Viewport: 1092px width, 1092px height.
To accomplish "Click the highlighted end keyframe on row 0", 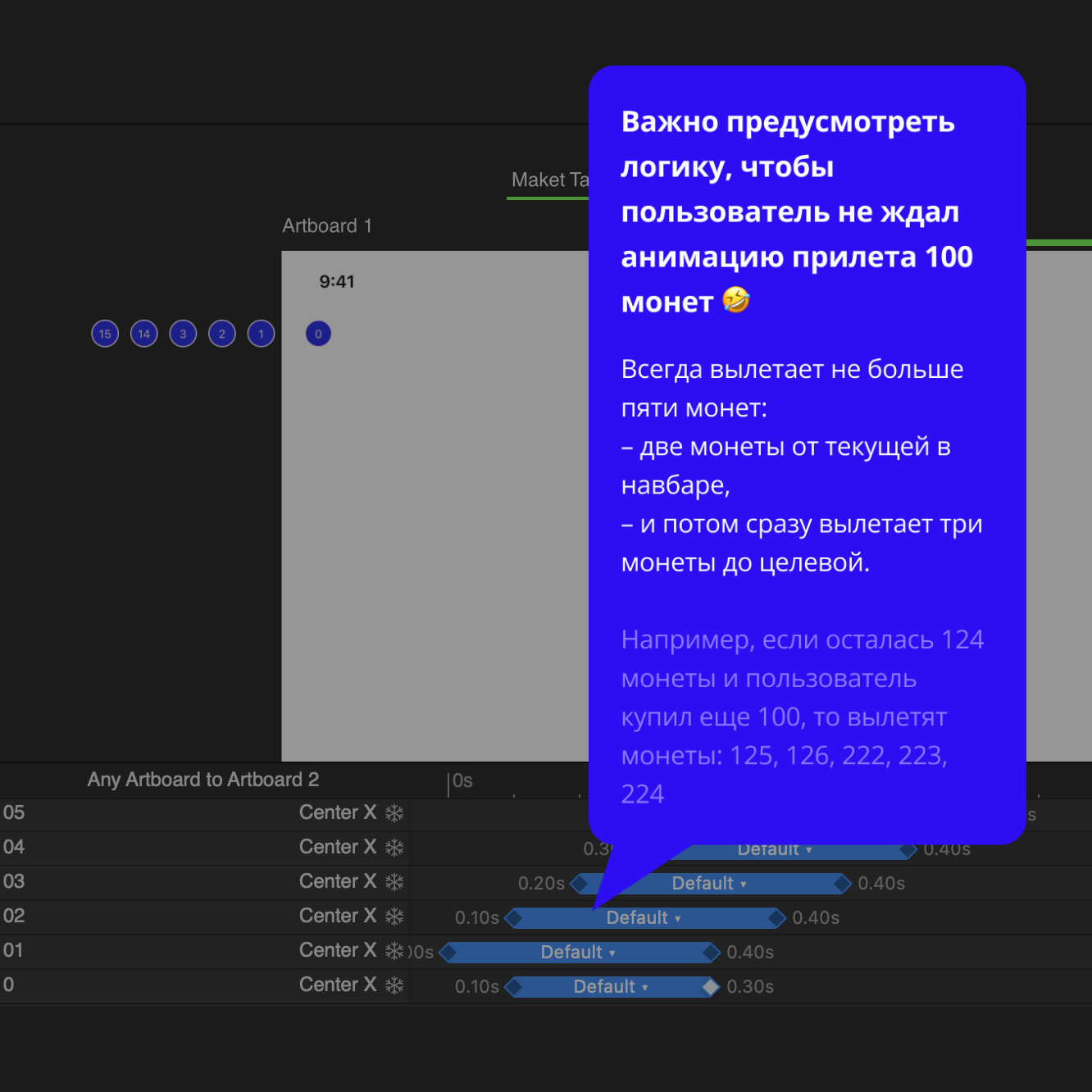I will click(x=711, y=987).
